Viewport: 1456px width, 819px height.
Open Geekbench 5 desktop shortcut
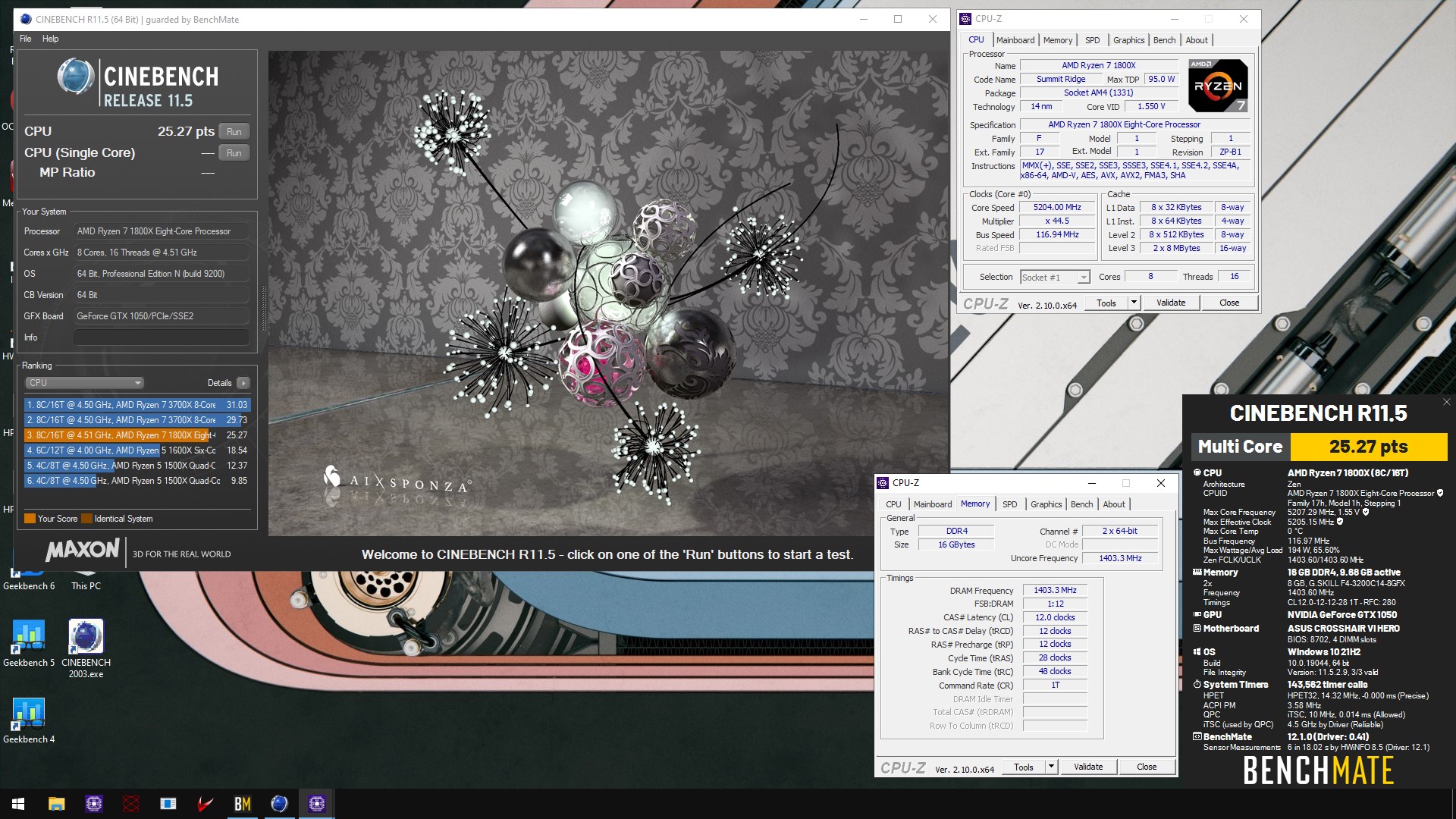click(x=29, y=643)
